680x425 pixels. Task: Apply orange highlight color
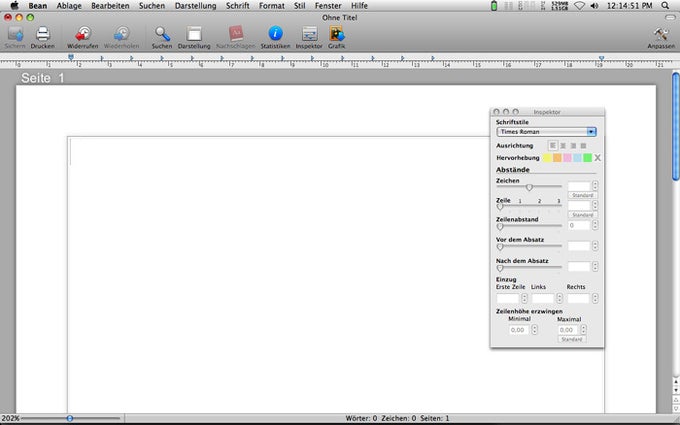pos(557,158)
